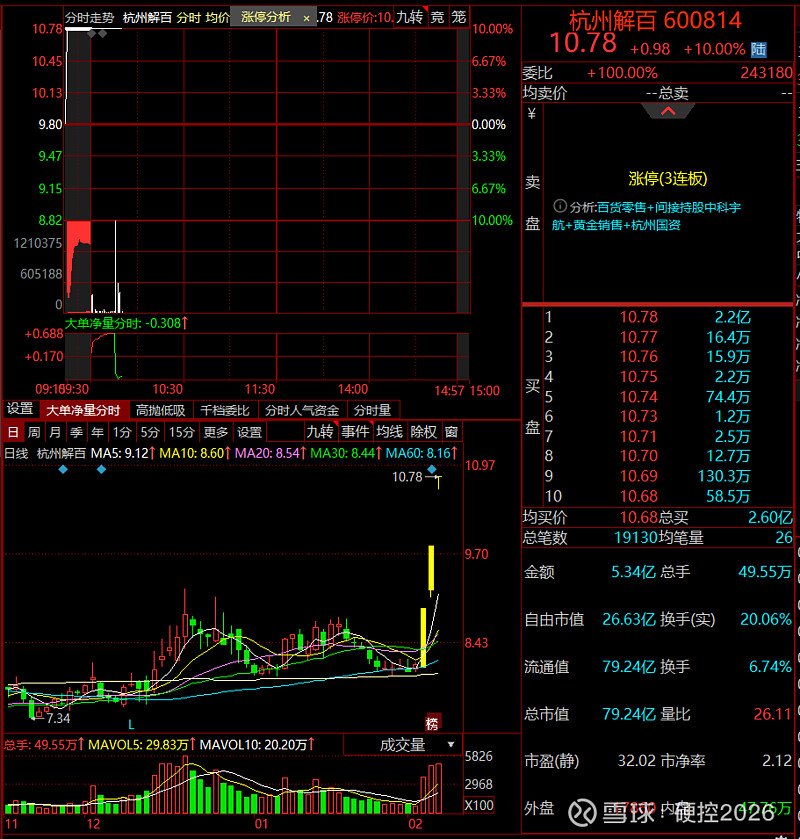Switch to 15分 minute chart
800x839 pixels.
click(x=181, y=432)
